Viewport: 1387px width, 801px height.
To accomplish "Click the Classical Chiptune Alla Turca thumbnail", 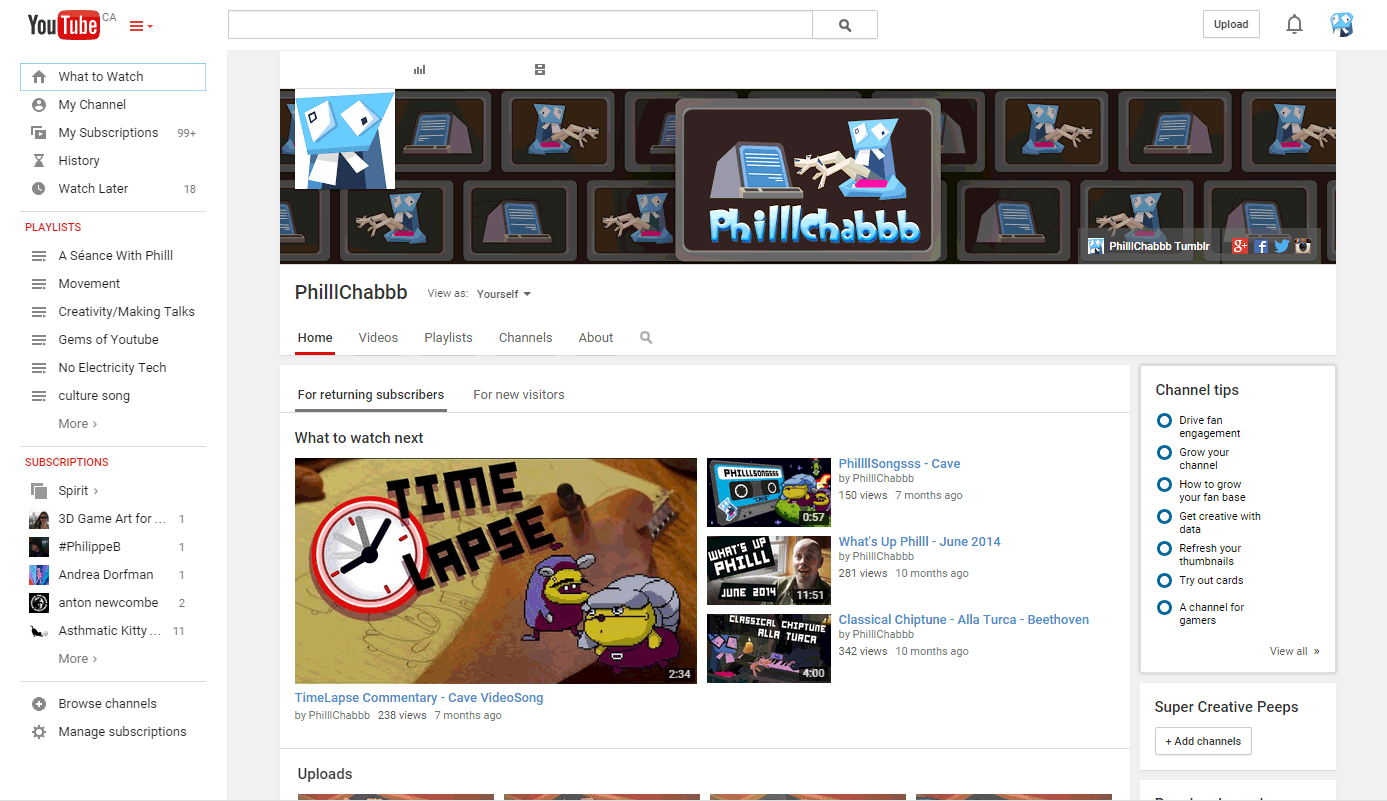I will tap(769, 649).
